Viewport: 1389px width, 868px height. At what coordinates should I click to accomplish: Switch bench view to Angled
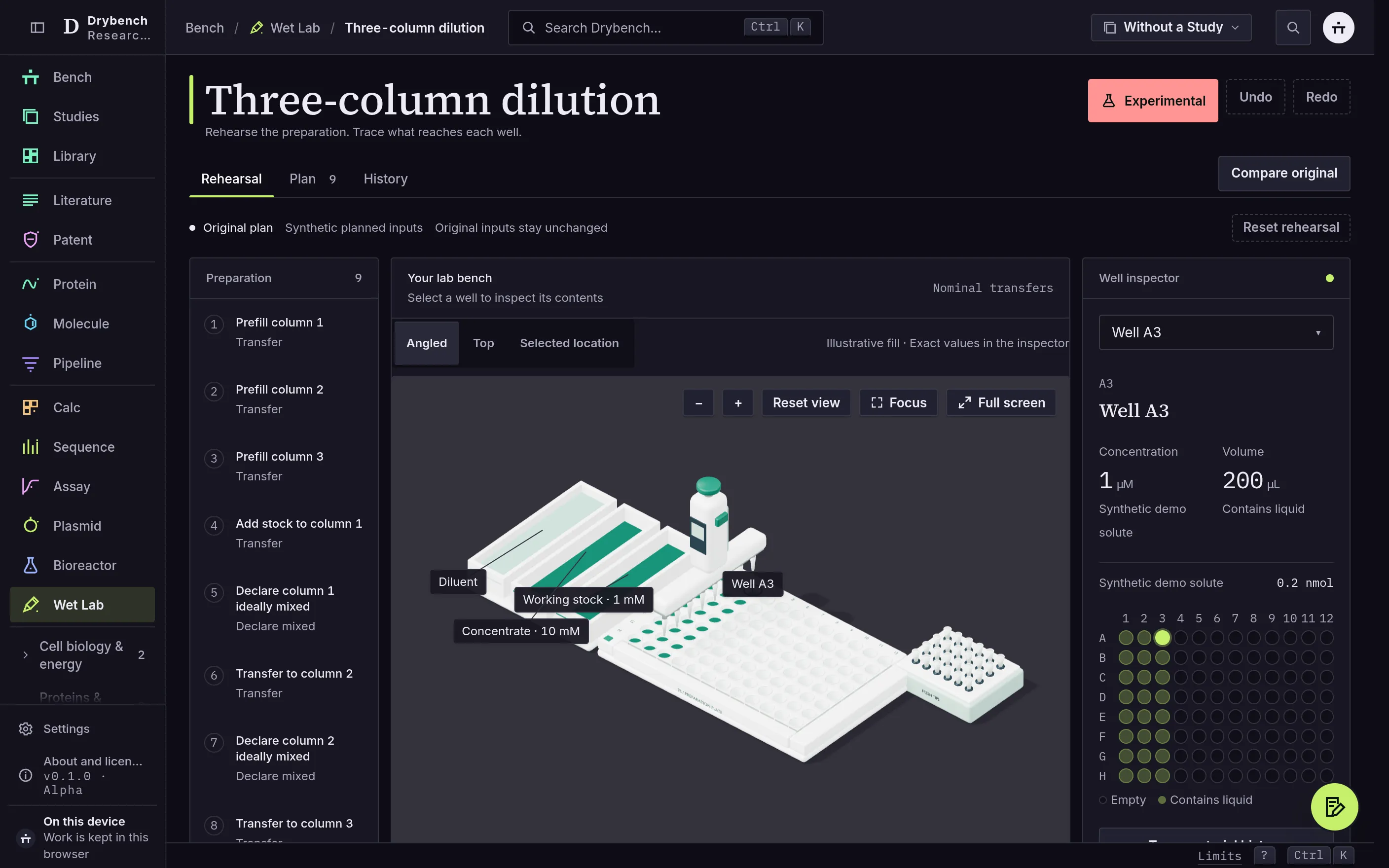427,343
